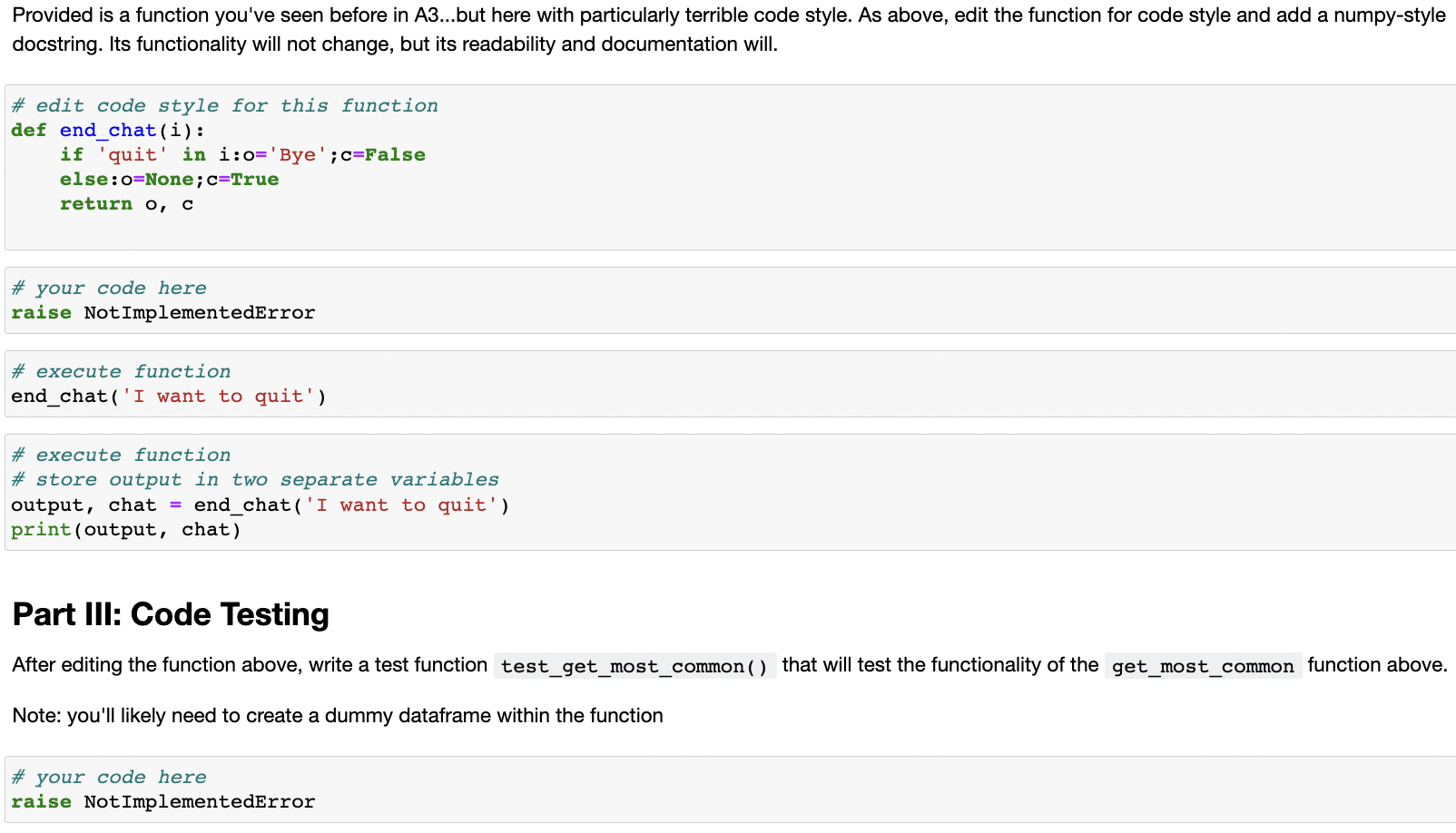
Task: Click the '# execute function' comment cell
Action: pyautogui.click(x=121, y=371)
